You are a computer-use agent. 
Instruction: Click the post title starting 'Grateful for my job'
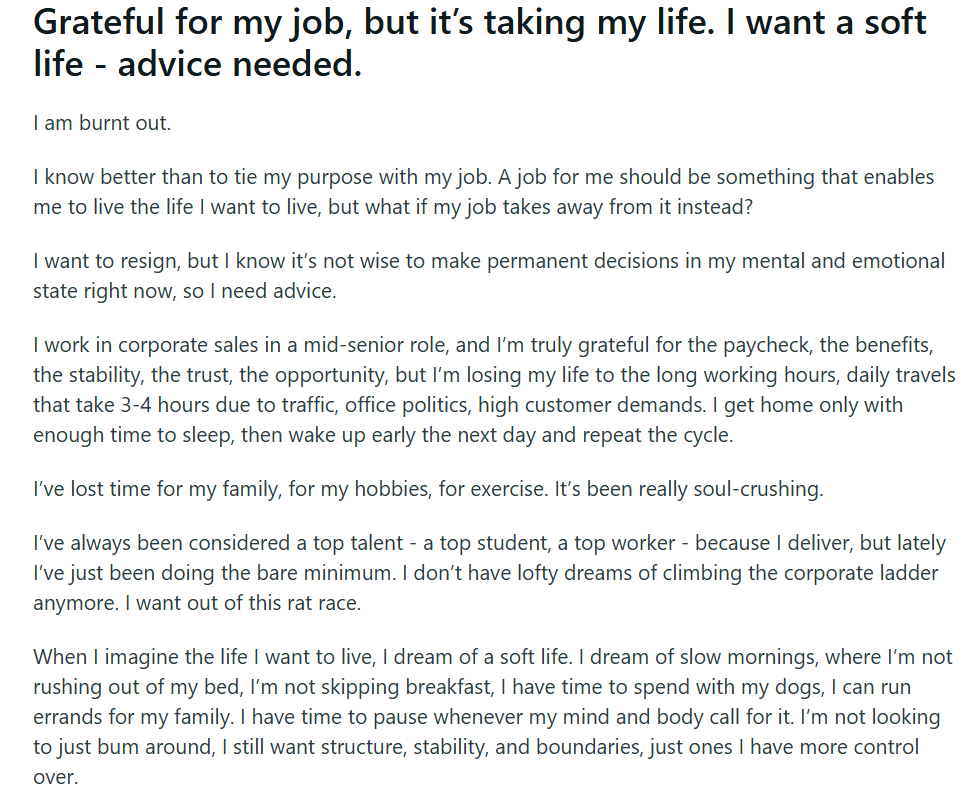pyautogui.click(x=480, y=24)
